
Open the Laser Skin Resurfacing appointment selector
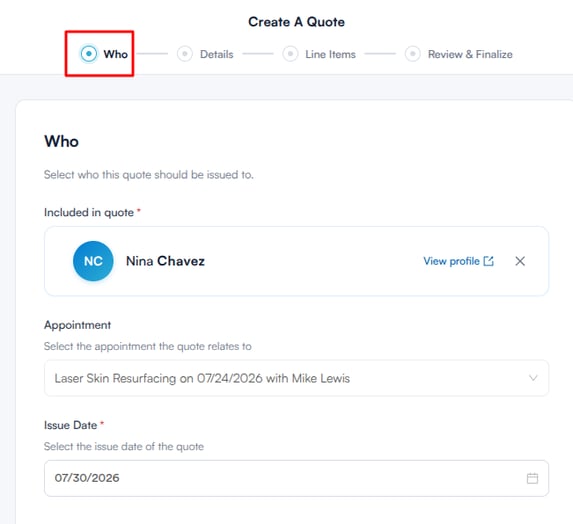click(x=296, y=378)
